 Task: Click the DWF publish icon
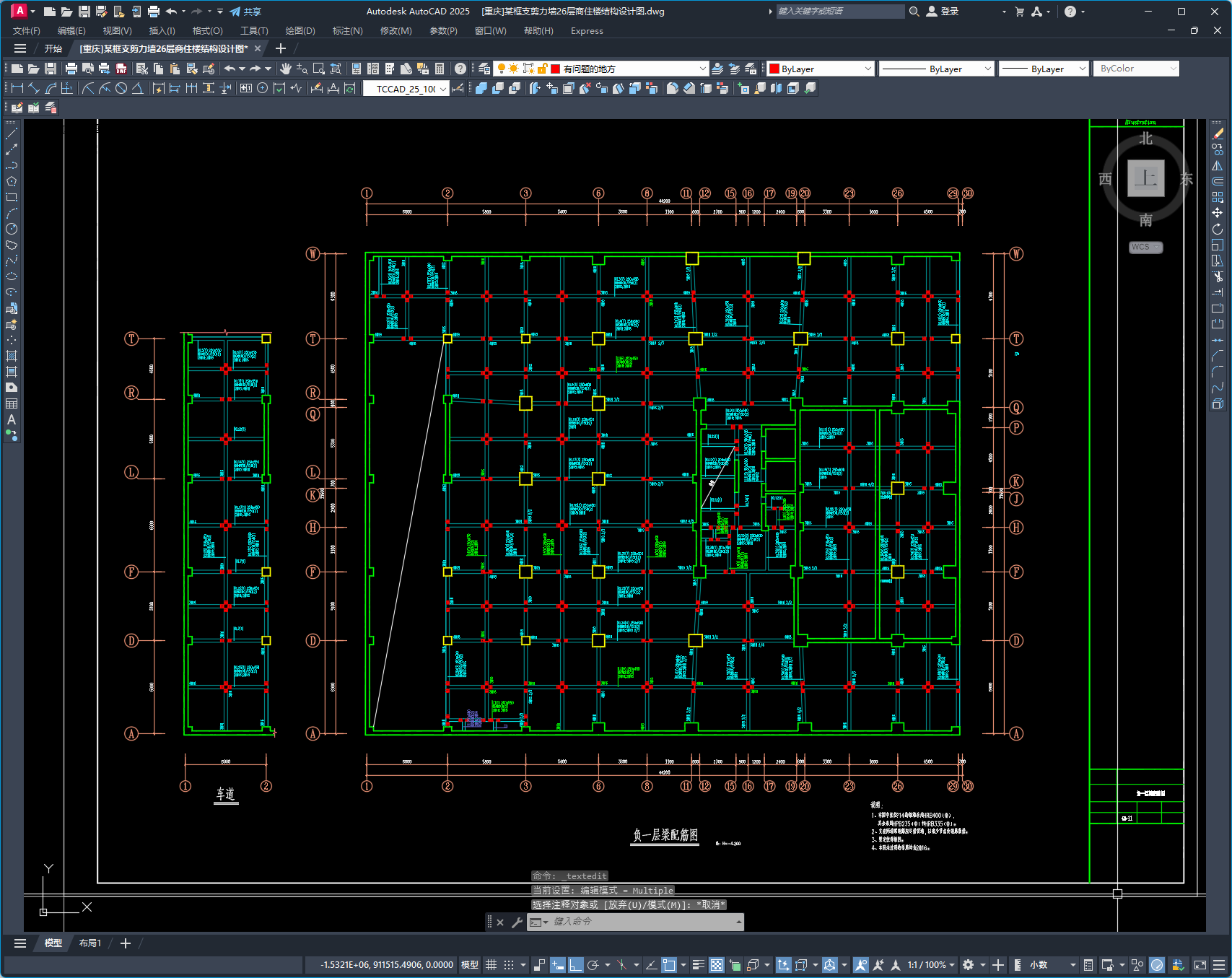pyautogui.click(x=121, y=69)
